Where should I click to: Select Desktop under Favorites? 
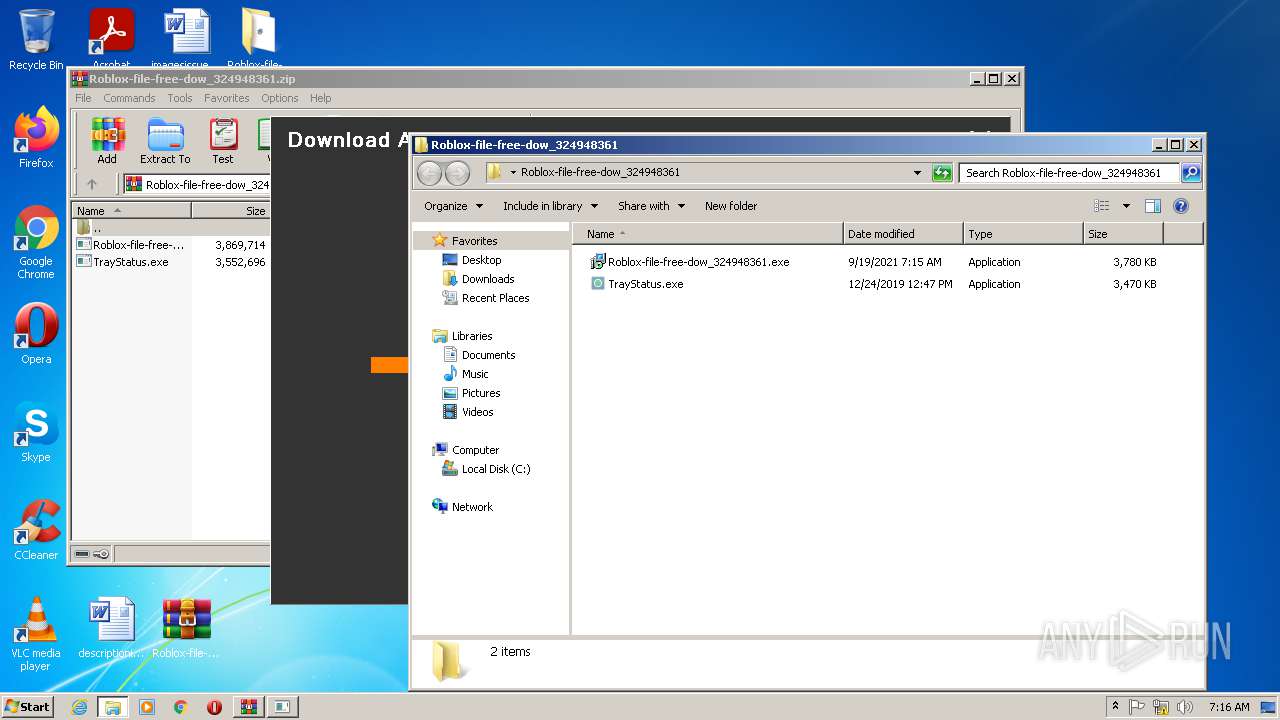tap(481, 260)
